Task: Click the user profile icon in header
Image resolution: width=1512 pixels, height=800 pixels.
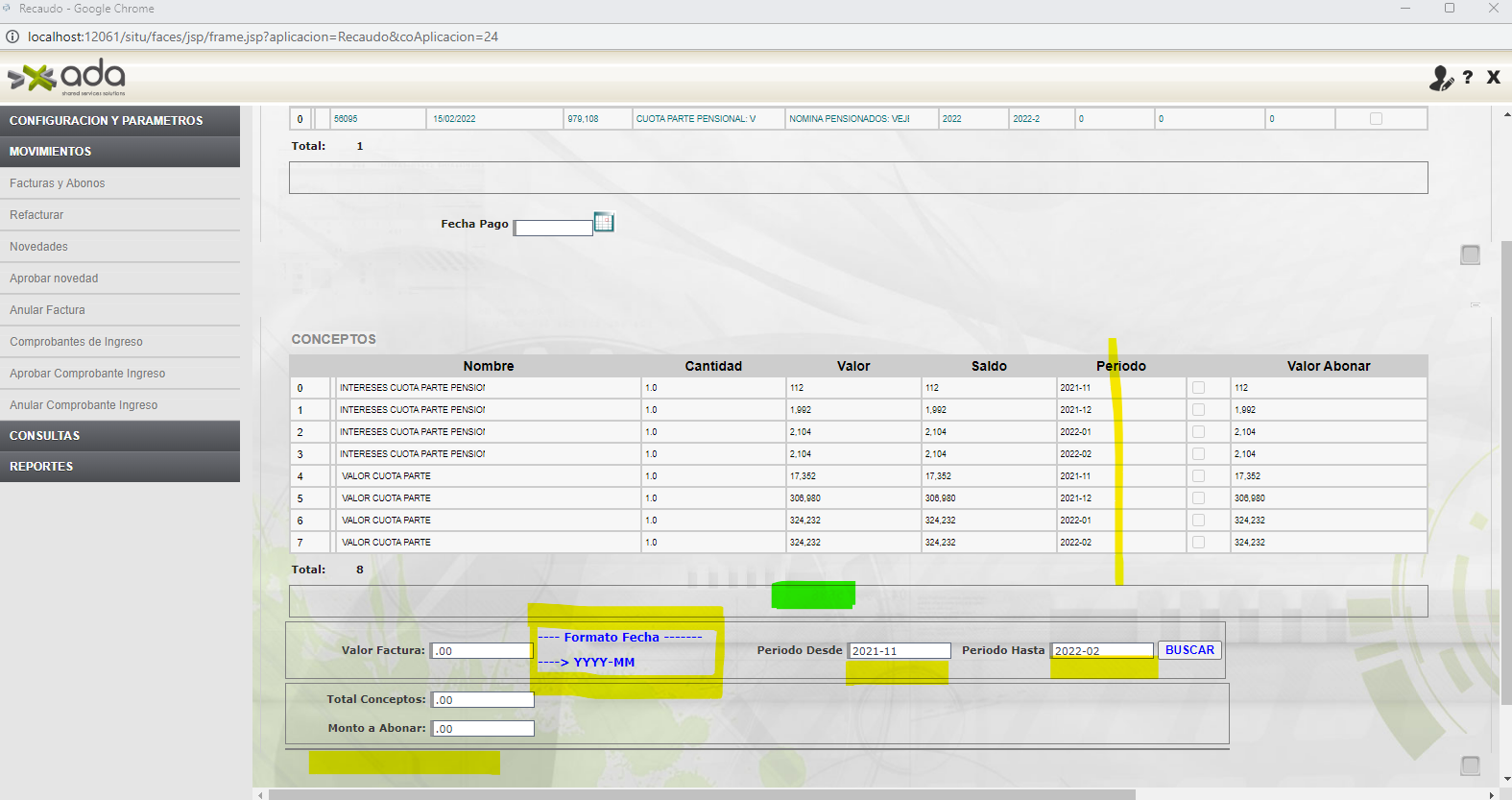Action: tap(1440, 78)
